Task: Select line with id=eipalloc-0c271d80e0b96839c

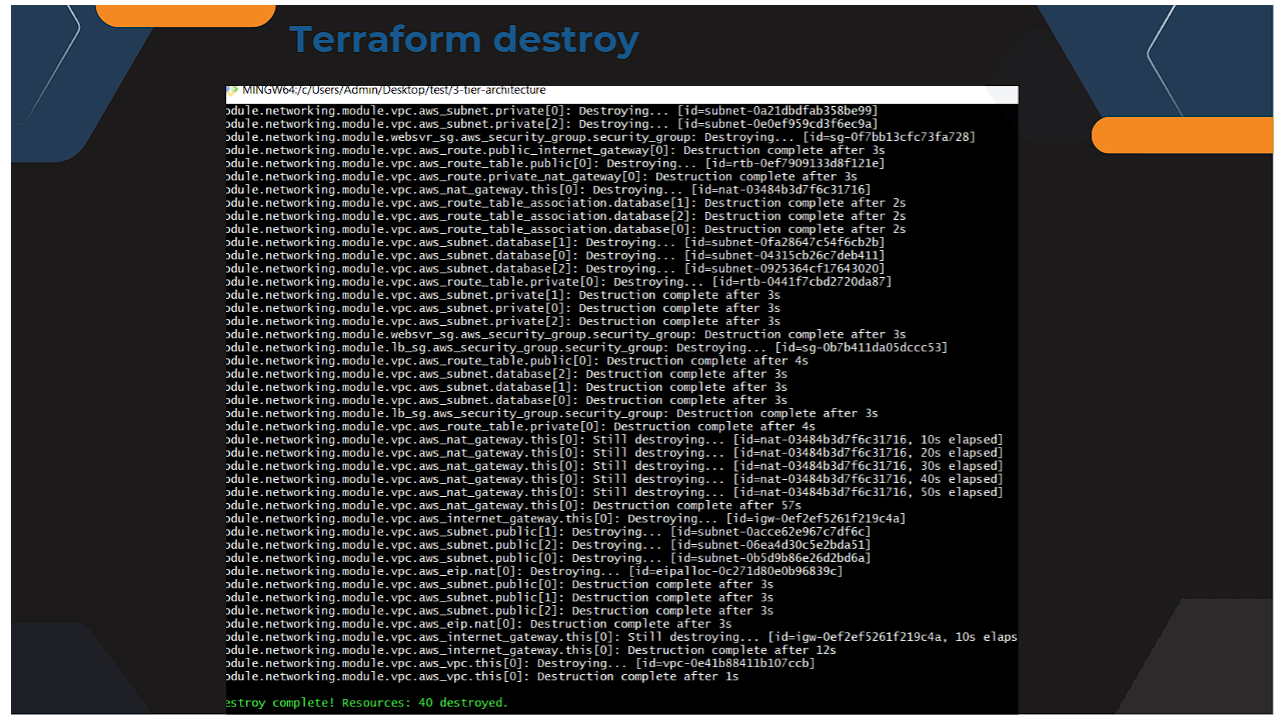Action: click(x=535, y=570)
